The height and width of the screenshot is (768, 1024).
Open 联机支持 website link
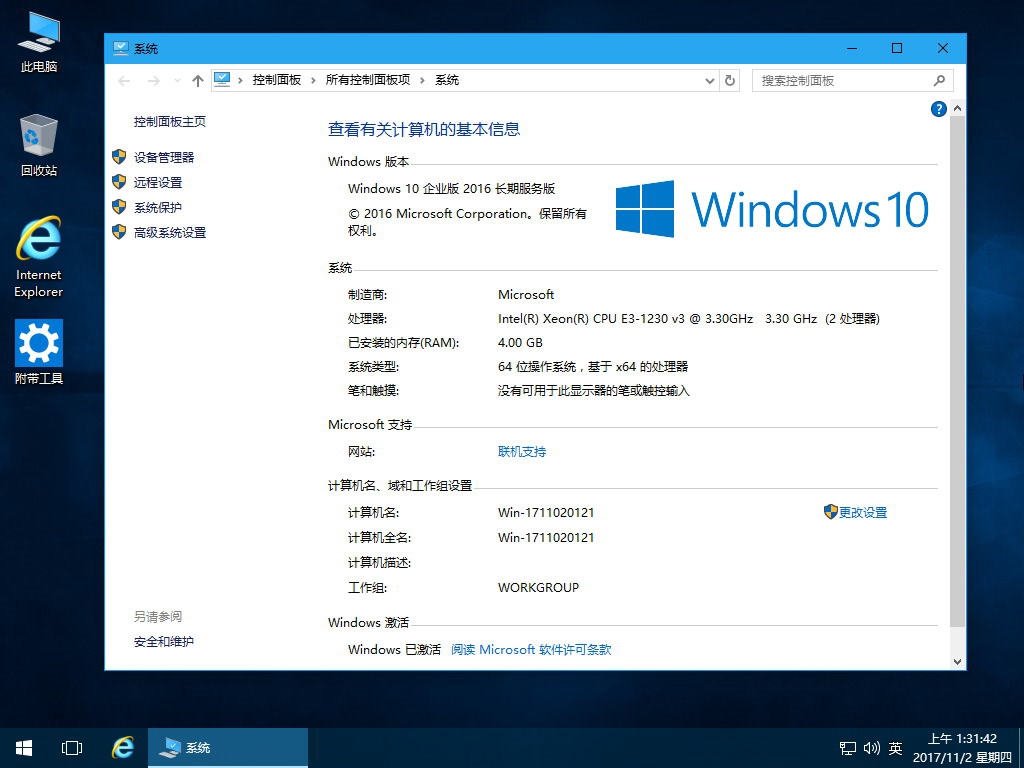[x=522, y=452]
